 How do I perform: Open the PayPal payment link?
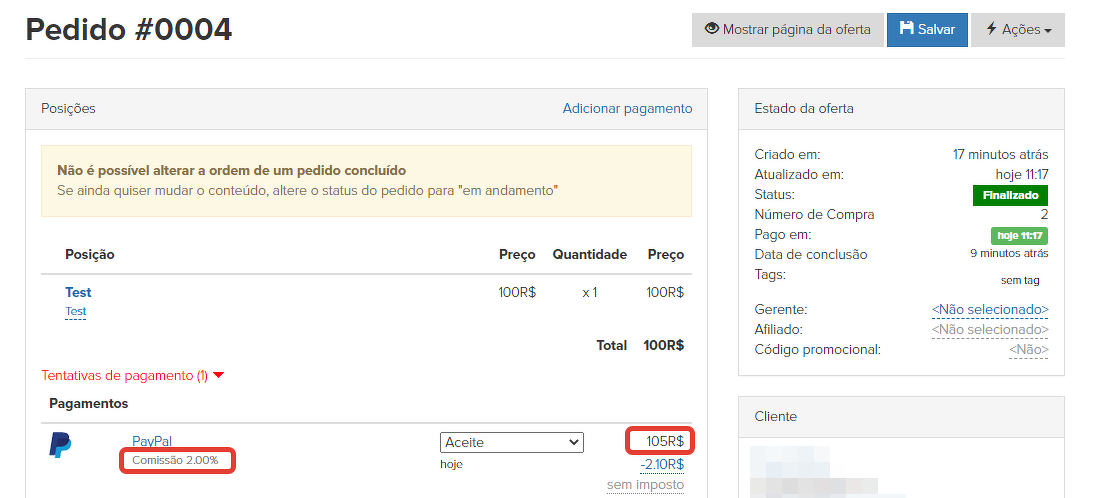tap(152, 441)
